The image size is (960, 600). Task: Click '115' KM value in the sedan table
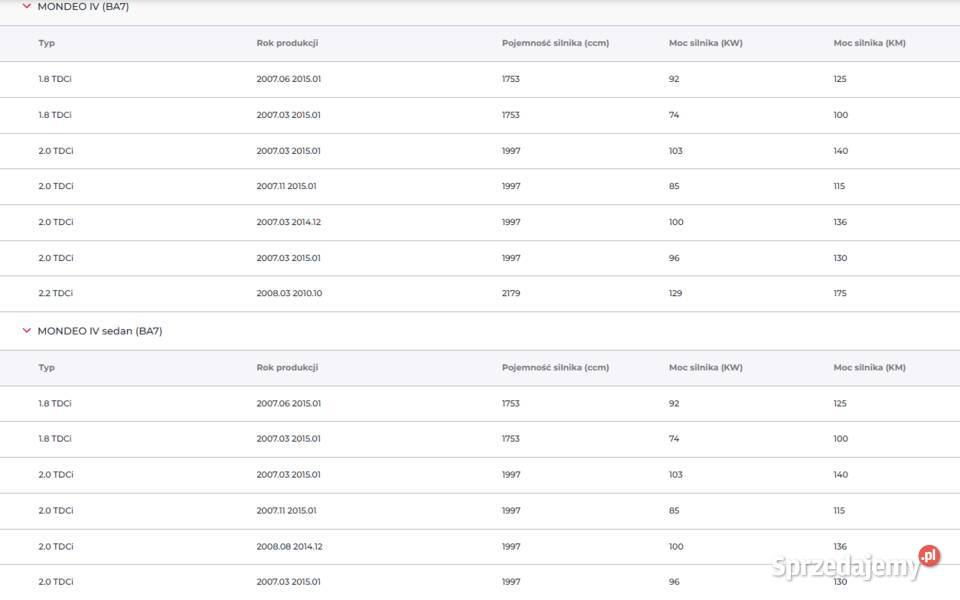(839, 511)
